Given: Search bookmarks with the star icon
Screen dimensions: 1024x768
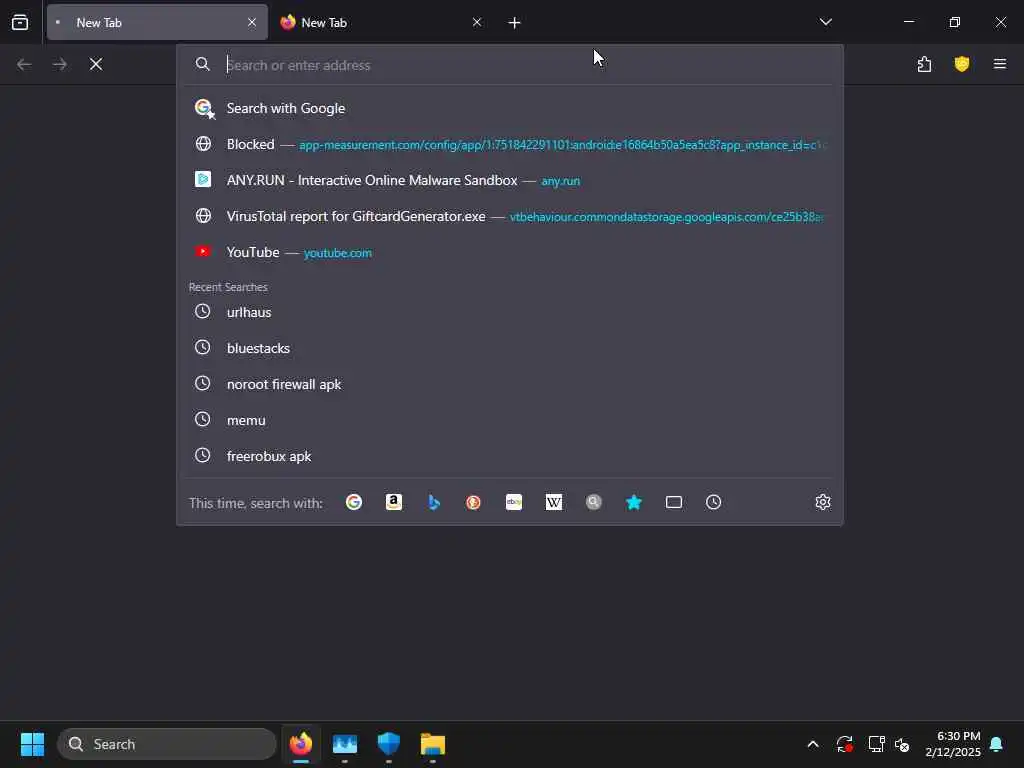Looking at the screenshot, I should click(x=633, y=502).
